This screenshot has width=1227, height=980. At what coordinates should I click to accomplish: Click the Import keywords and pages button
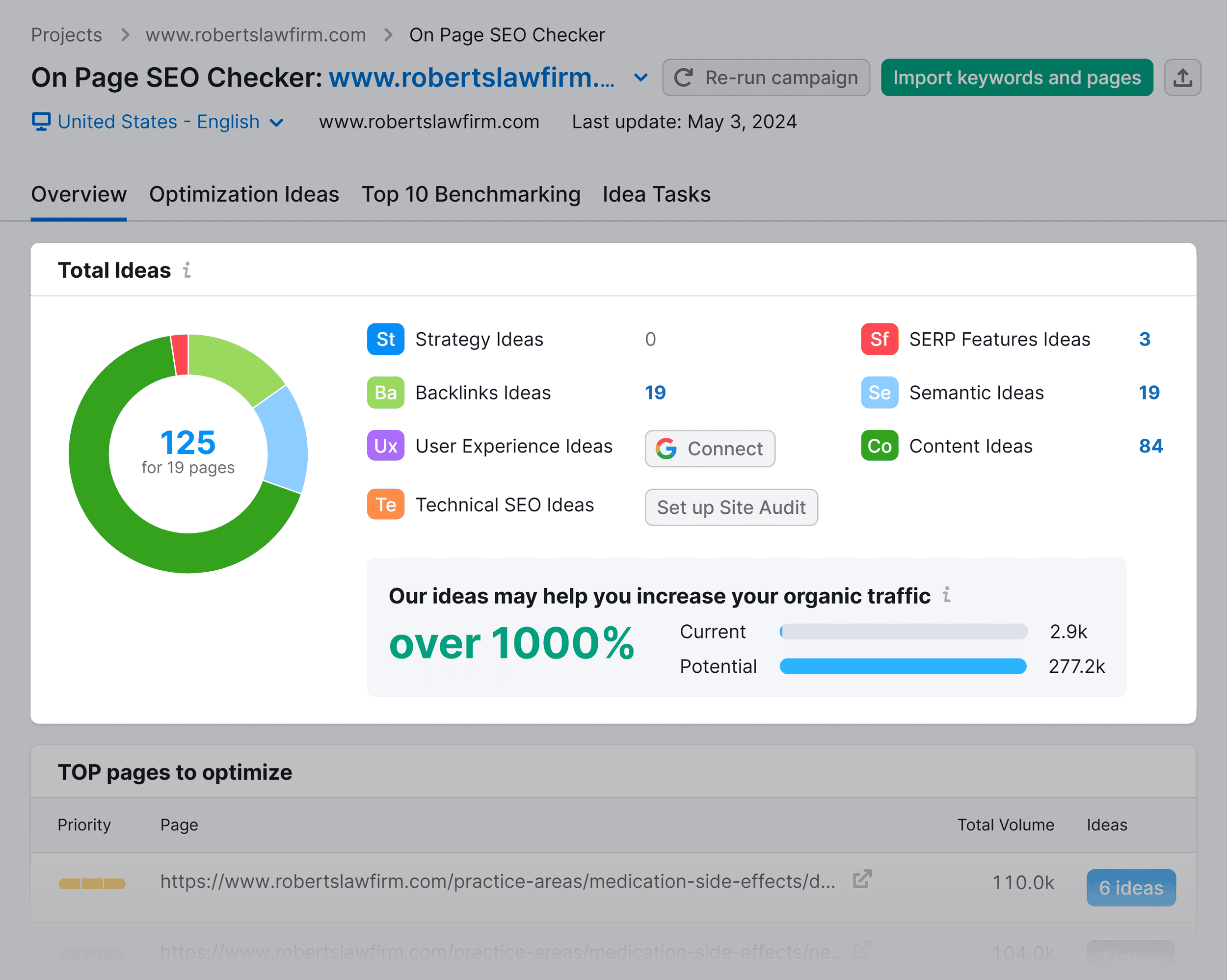click(1016, 78)
